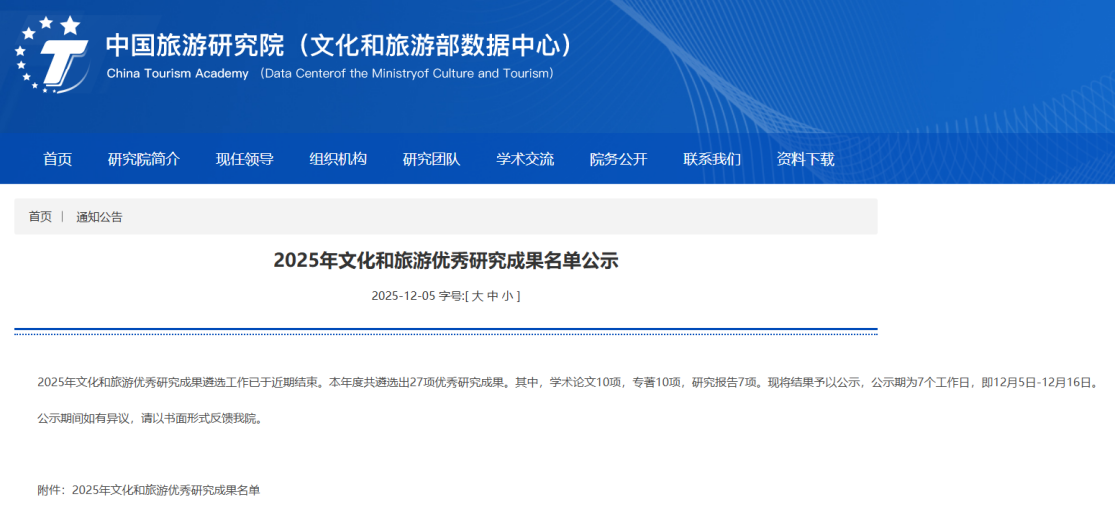Go to the 现任领导 page
This screenshot has width=1115, height=525.
(245, 159)
